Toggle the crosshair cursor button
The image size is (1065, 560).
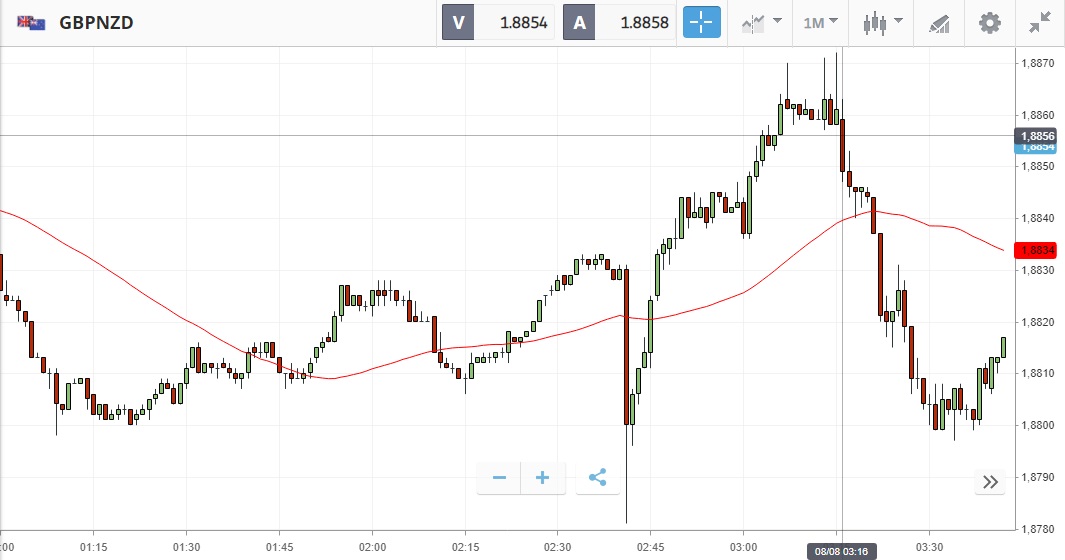[x=702, y=22]
